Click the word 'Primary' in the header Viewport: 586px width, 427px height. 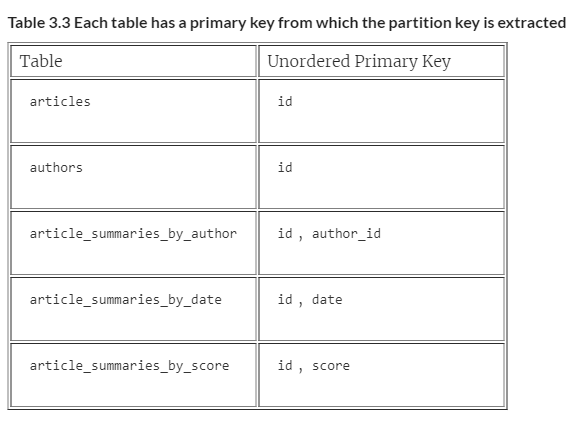pyautogui.click(x=386, y=62)
